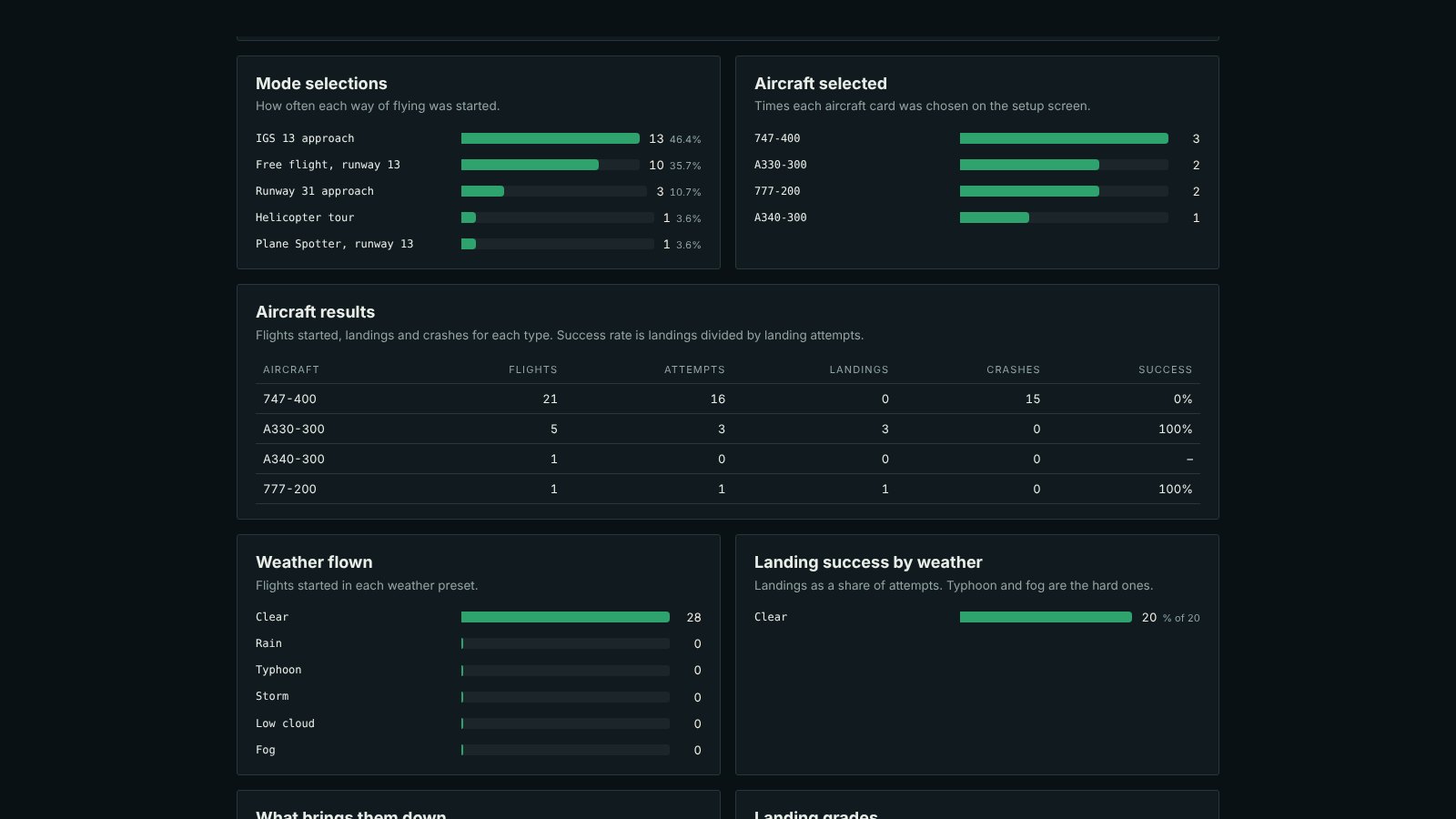1456x819 pixels.
Task: Click the 747-400 crashes value 15
Action: [1033, 399]
